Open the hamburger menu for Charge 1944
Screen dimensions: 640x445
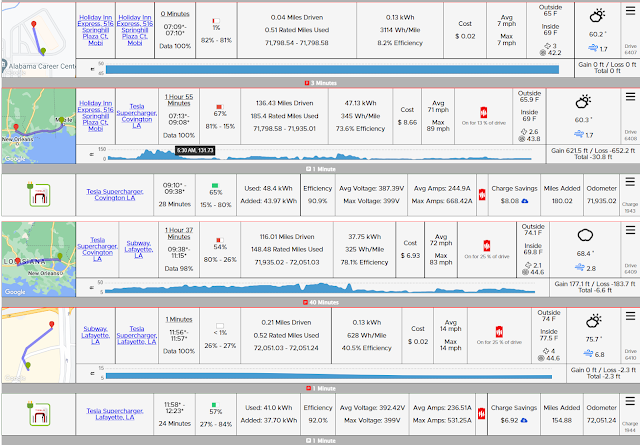[x=630, y=401]
